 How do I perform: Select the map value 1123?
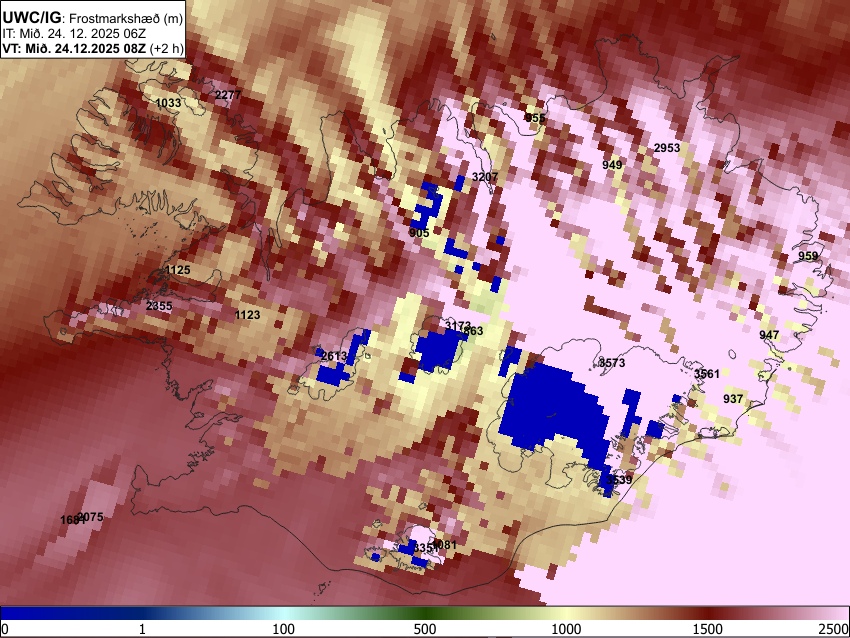[247, 314]
